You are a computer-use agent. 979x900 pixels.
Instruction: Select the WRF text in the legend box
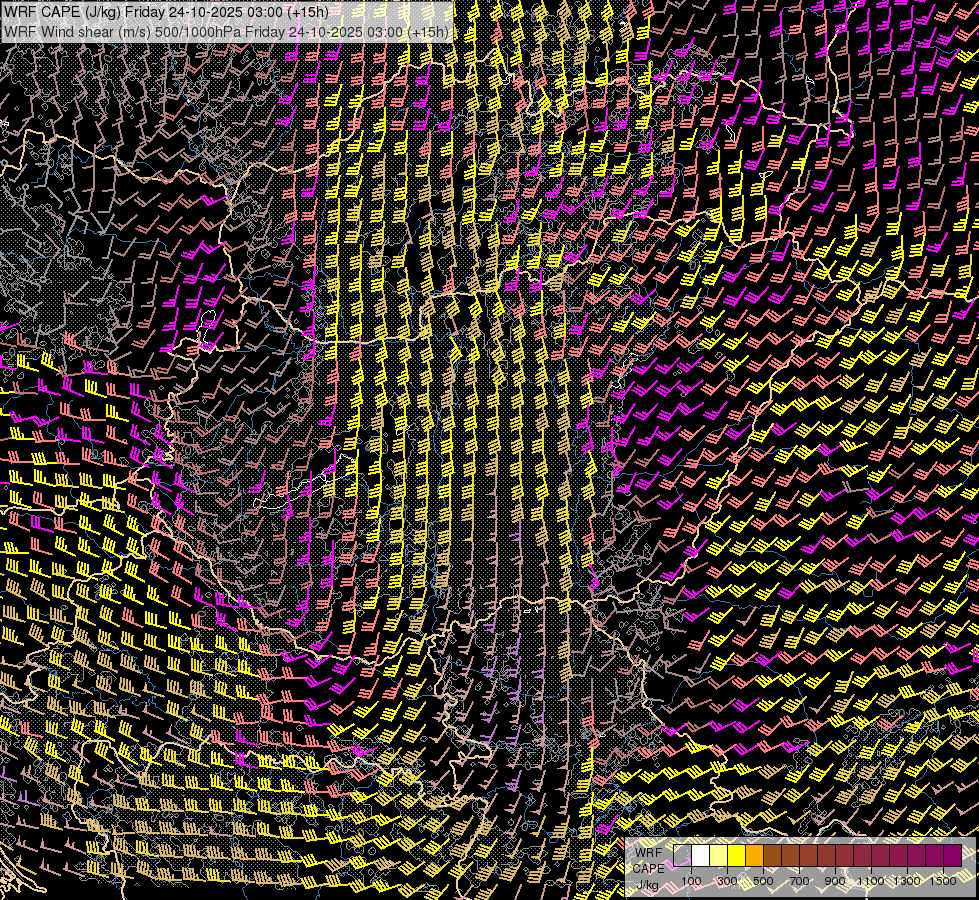(648, 852)
